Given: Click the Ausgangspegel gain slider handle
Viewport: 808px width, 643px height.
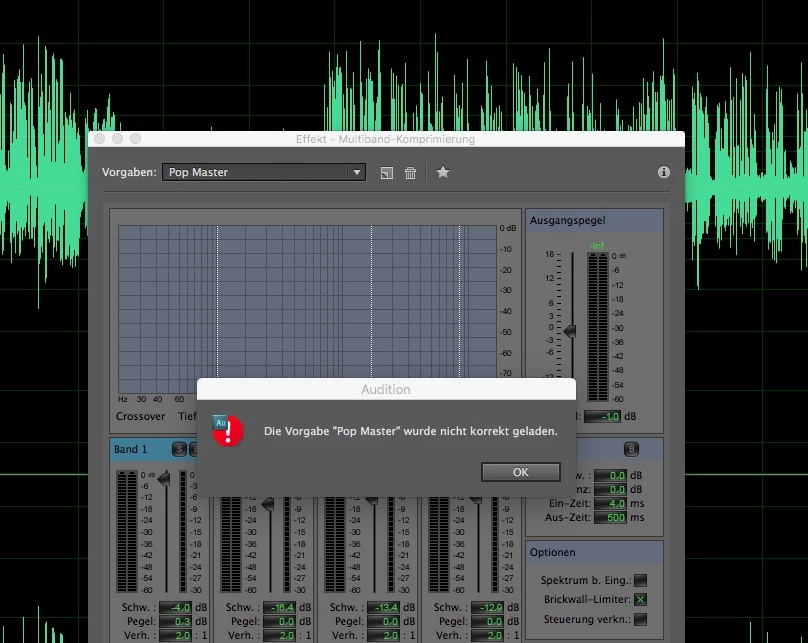Looking at the screenshot, I should (x=570, y=331).
